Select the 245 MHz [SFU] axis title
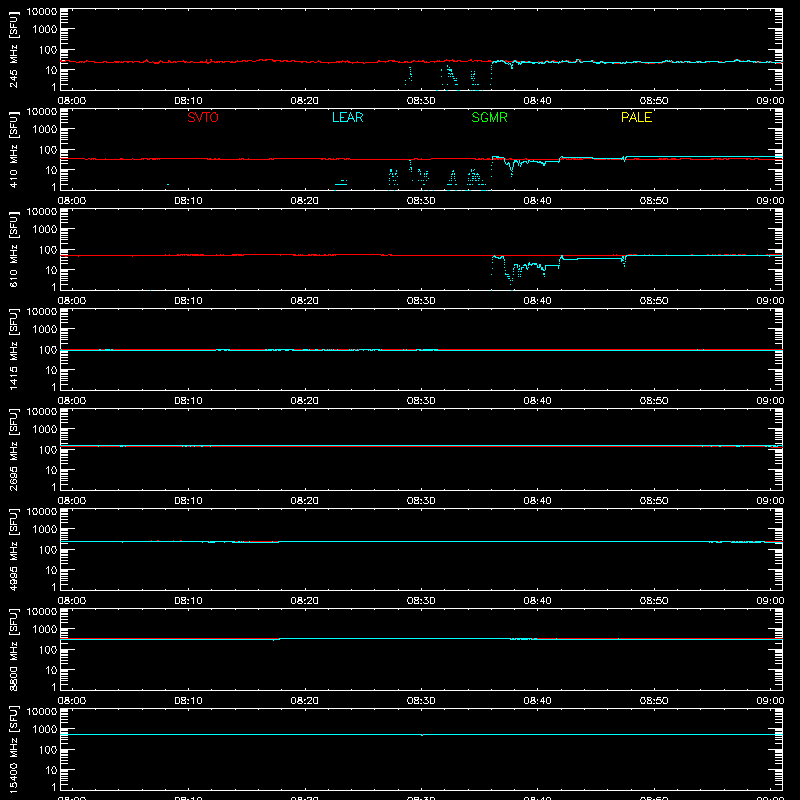 click(x=13, y=49)
